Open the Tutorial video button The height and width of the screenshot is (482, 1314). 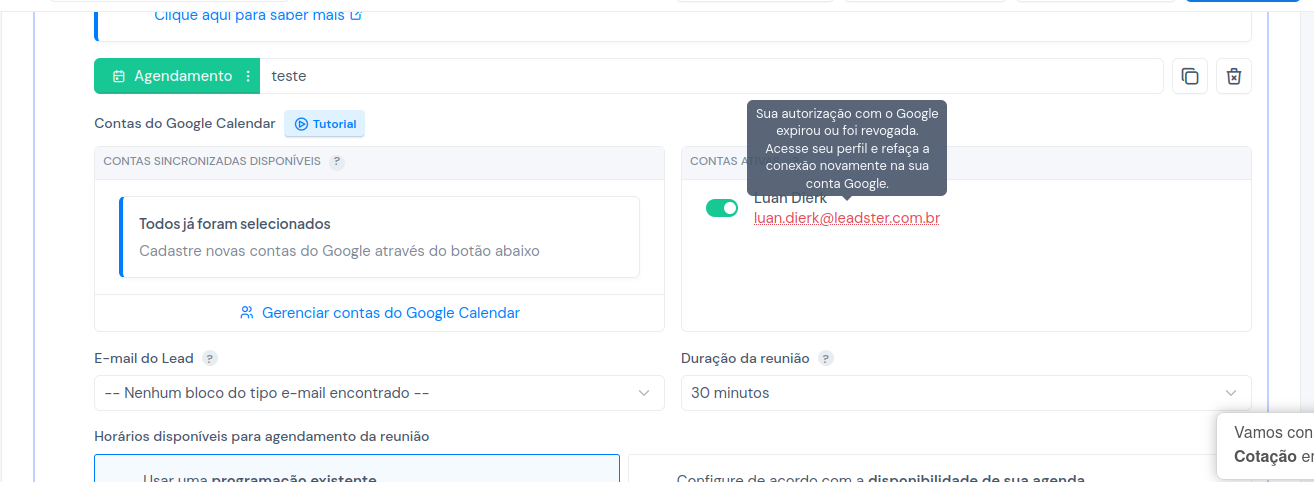325,124
